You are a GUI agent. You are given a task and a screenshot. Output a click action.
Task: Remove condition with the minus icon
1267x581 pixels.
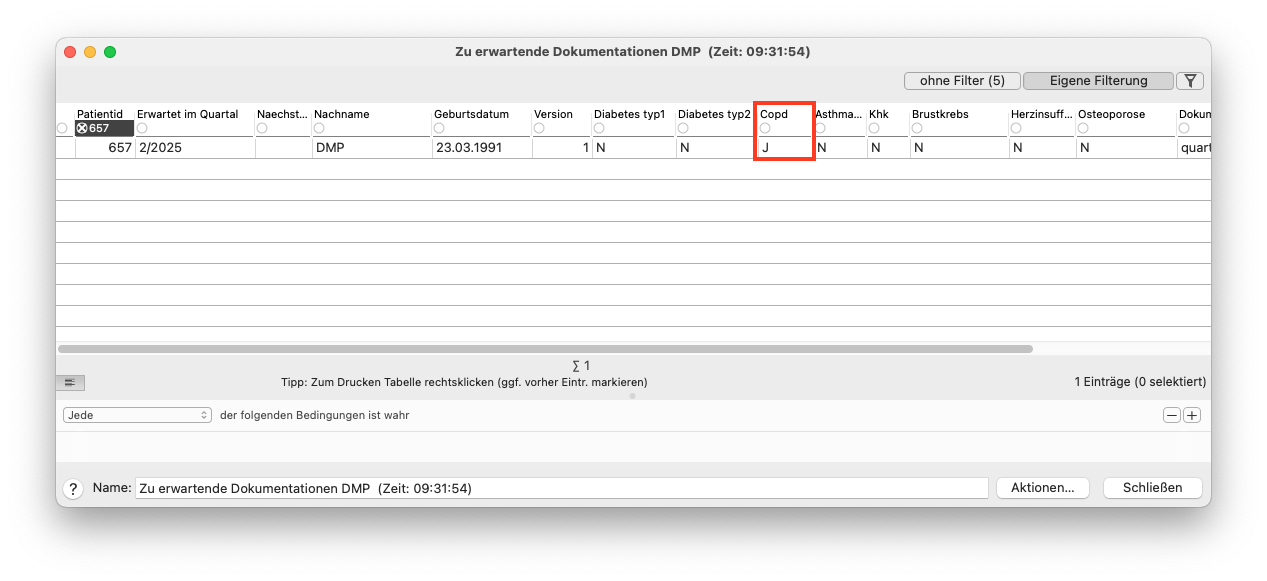1171,415
